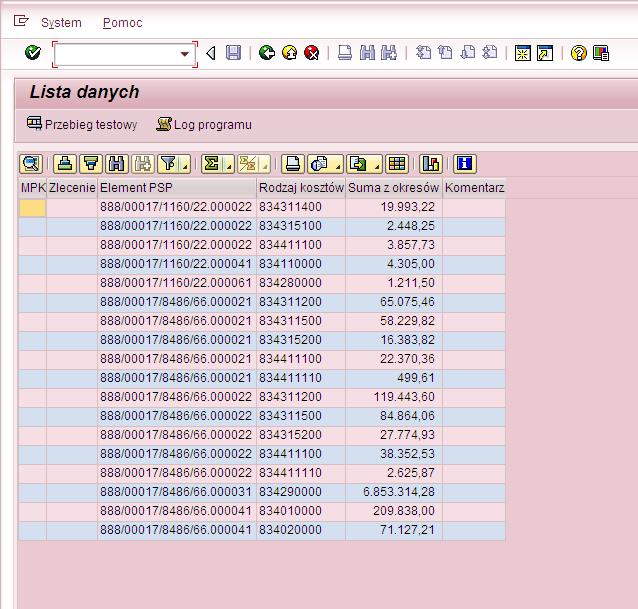The image size is (638, 609).
Task: Click the Save diskette icon
Action: point(233,53)
